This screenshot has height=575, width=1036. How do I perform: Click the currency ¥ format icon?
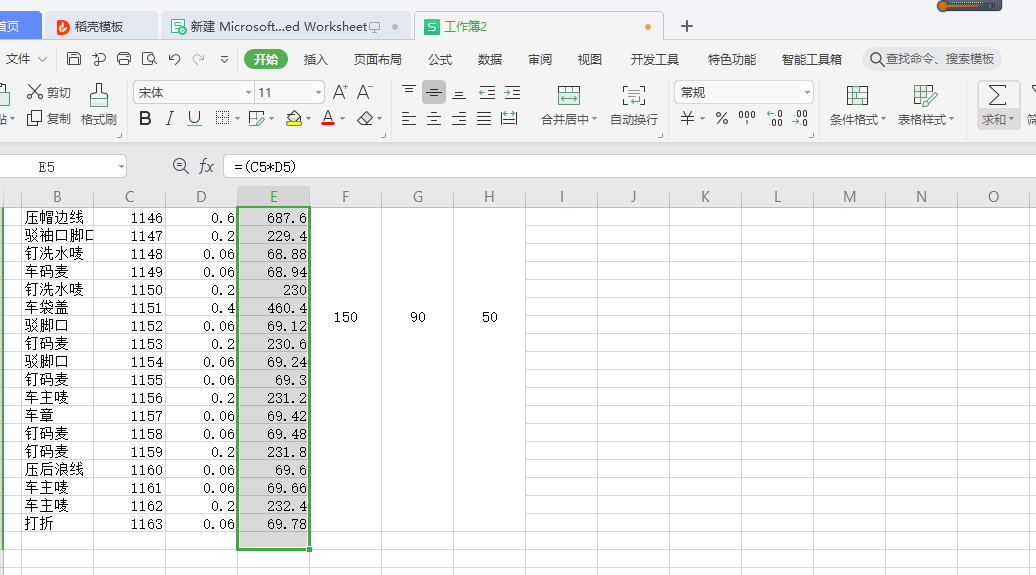tap(687, 118)
